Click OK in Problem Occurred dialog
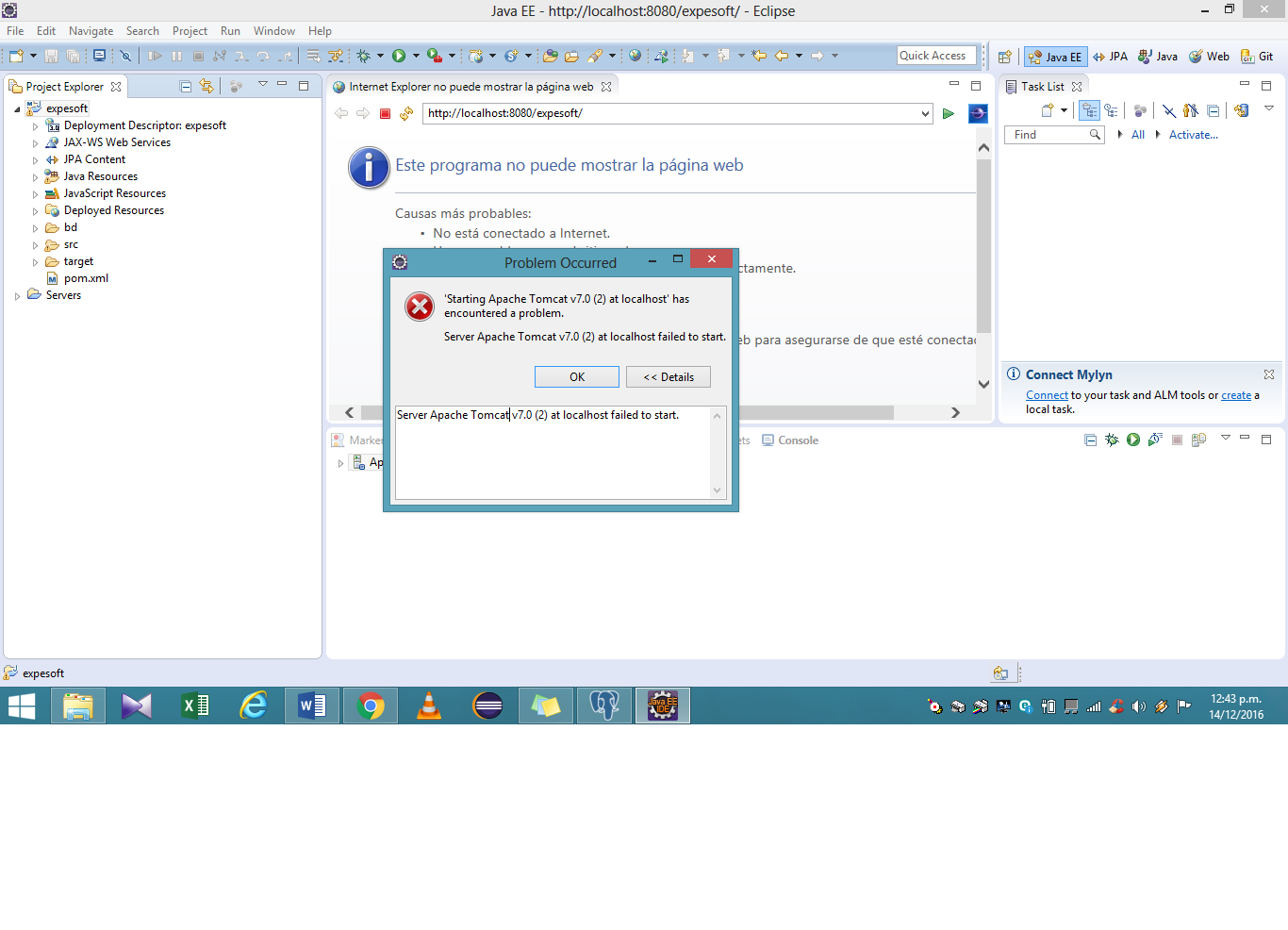This screenshot has width=1288, height=930. (x=577, y=377)
